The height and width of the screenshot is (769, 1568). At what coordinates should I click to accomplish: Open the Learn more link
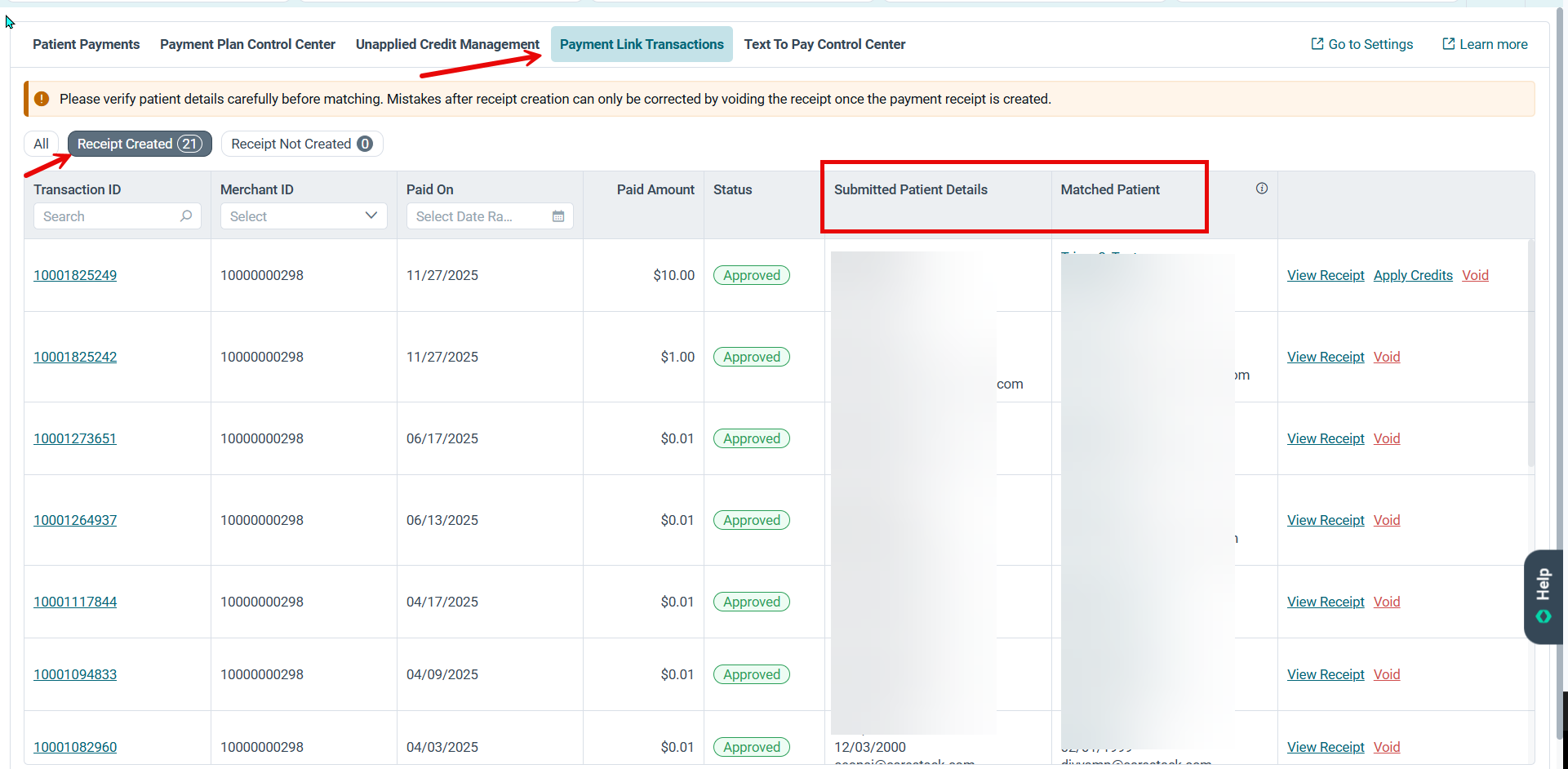coord(1485,44)
